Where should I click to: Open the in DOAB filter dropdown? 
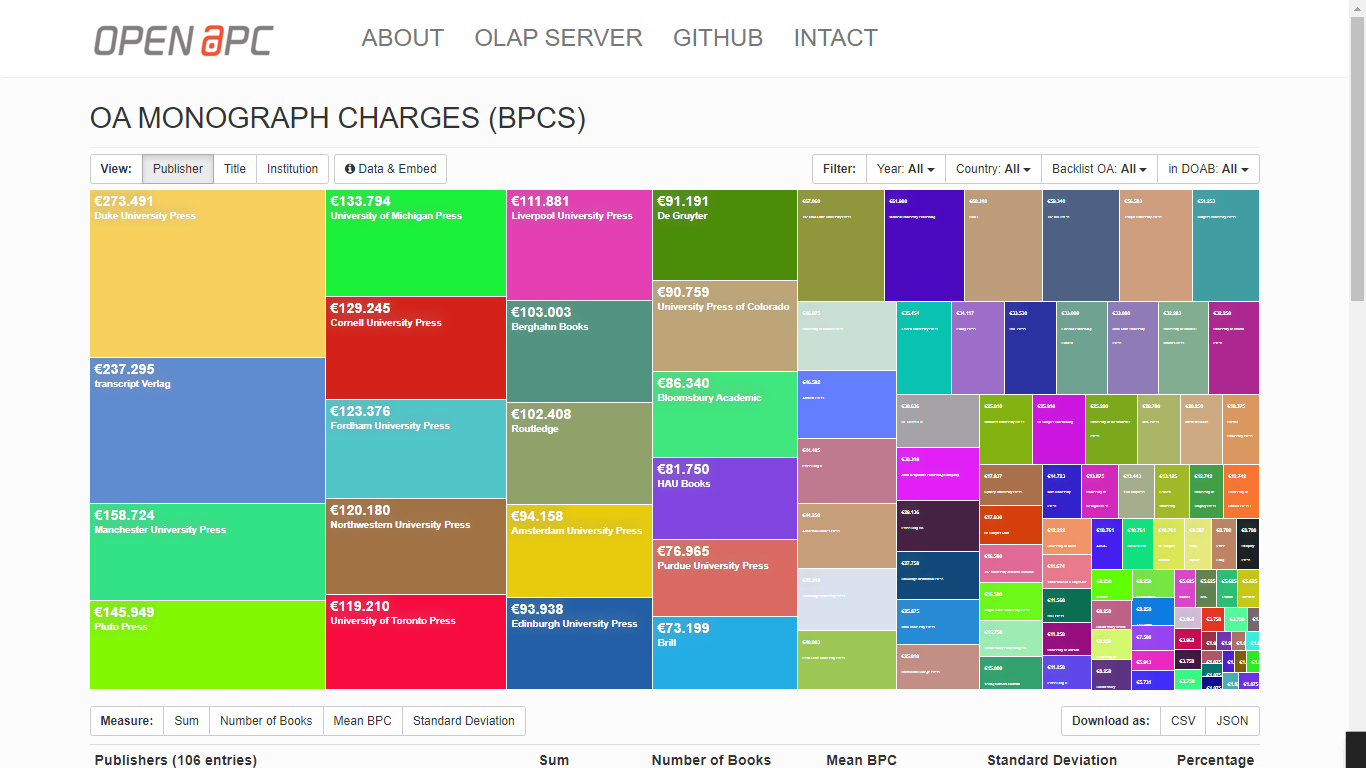point(1208,169)
